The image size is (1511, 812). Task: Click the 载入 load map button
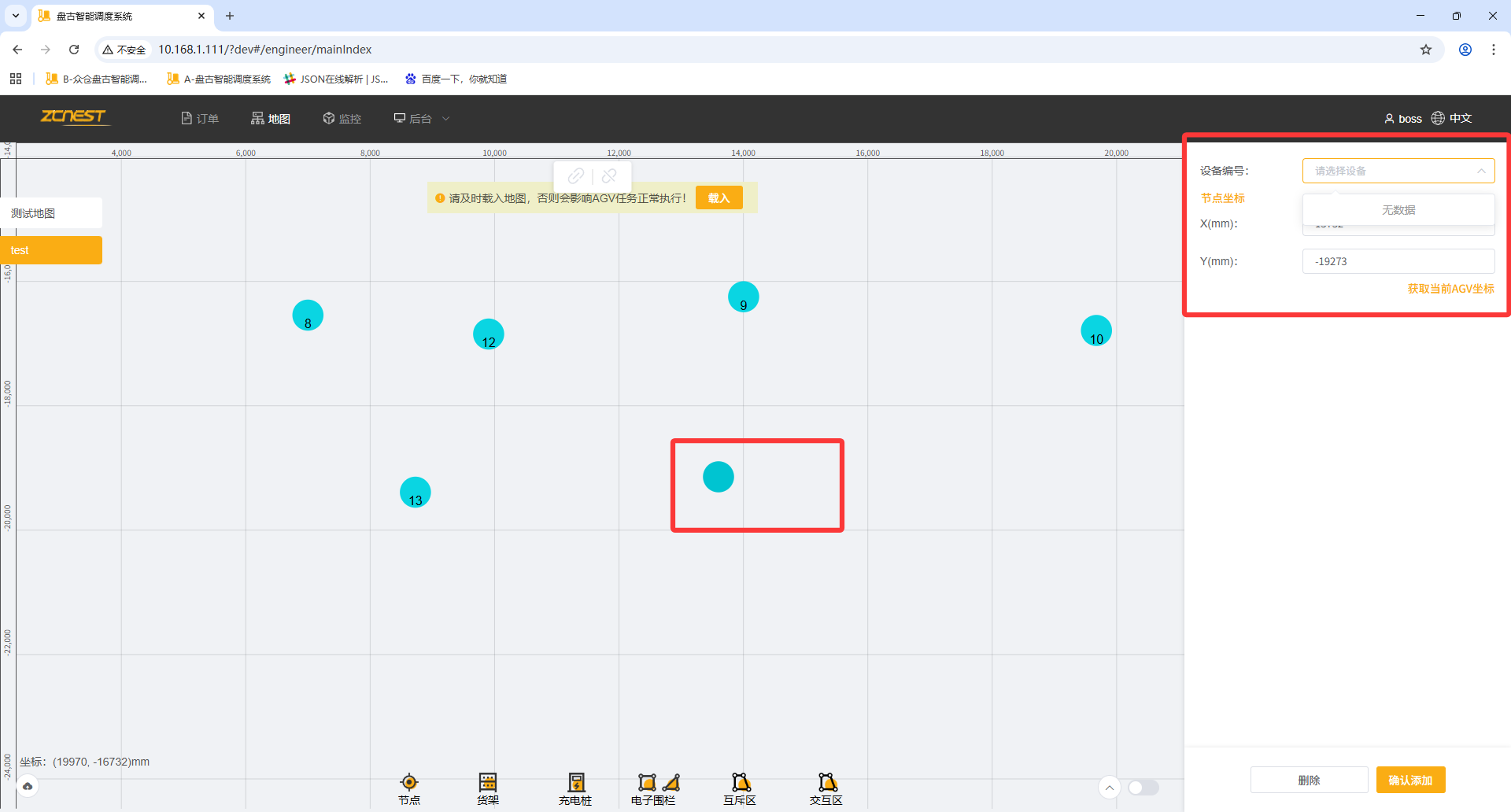[719, 198]
